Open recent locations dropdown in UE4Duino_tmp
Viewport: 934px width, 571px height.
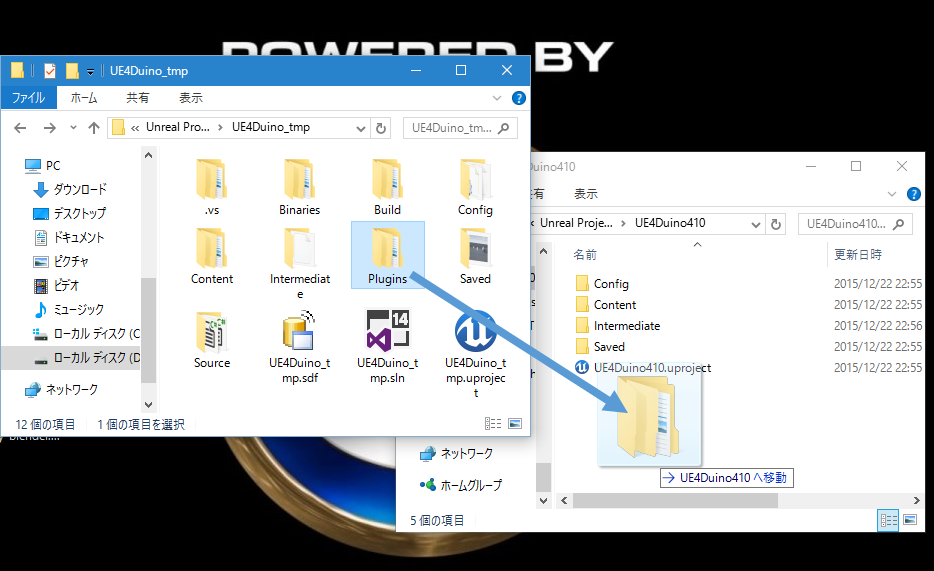click(x=73, y=127)
